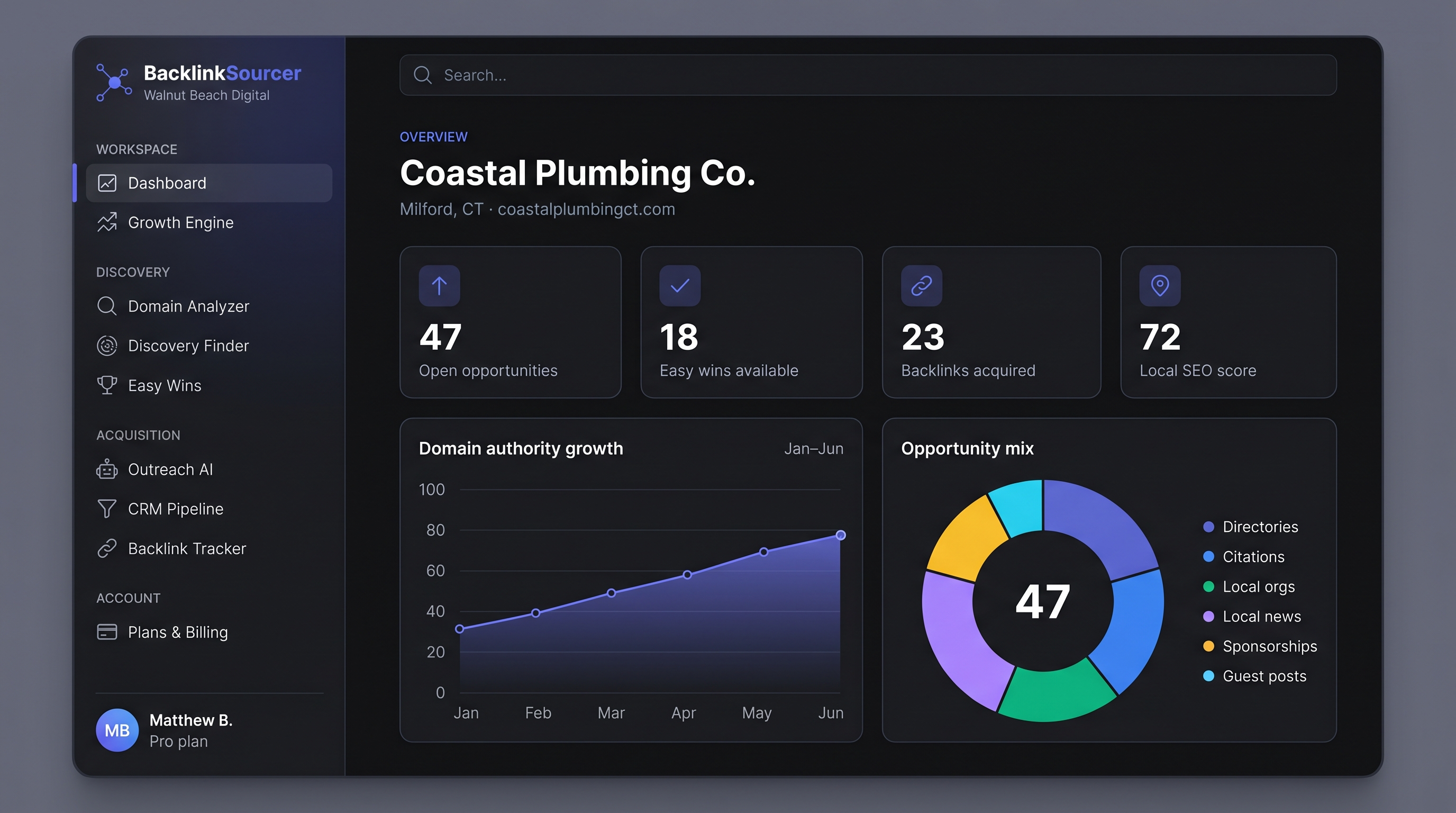Click the 'OVERVIEW' breadcrumb label

pyautogui.click(x=433, y=137)
